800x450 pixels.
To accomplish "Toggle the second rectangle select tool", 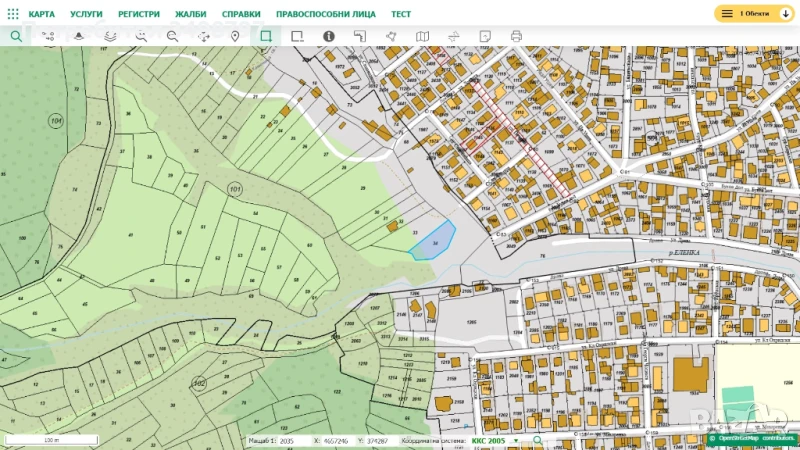I will click(x=297, y=36).
